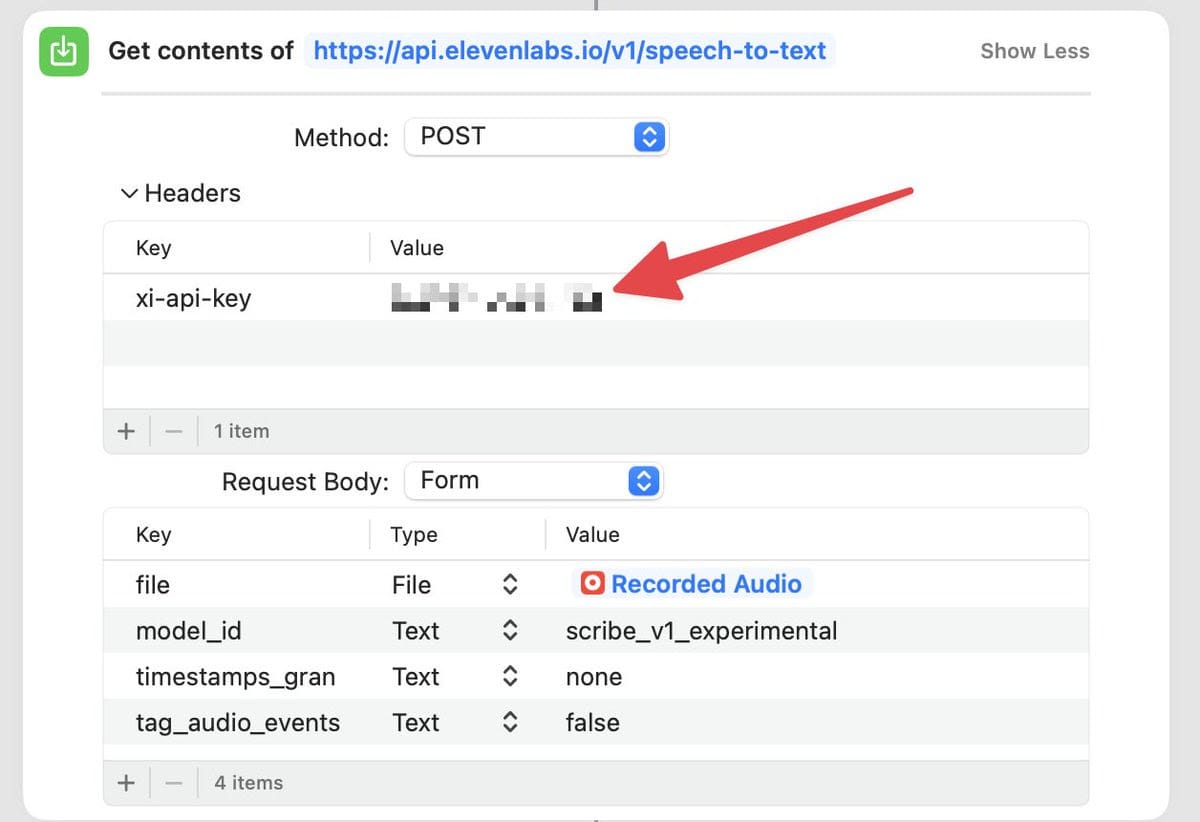Click the 'Method:' label
This screenshot has height=822, width=1200.
341,137
